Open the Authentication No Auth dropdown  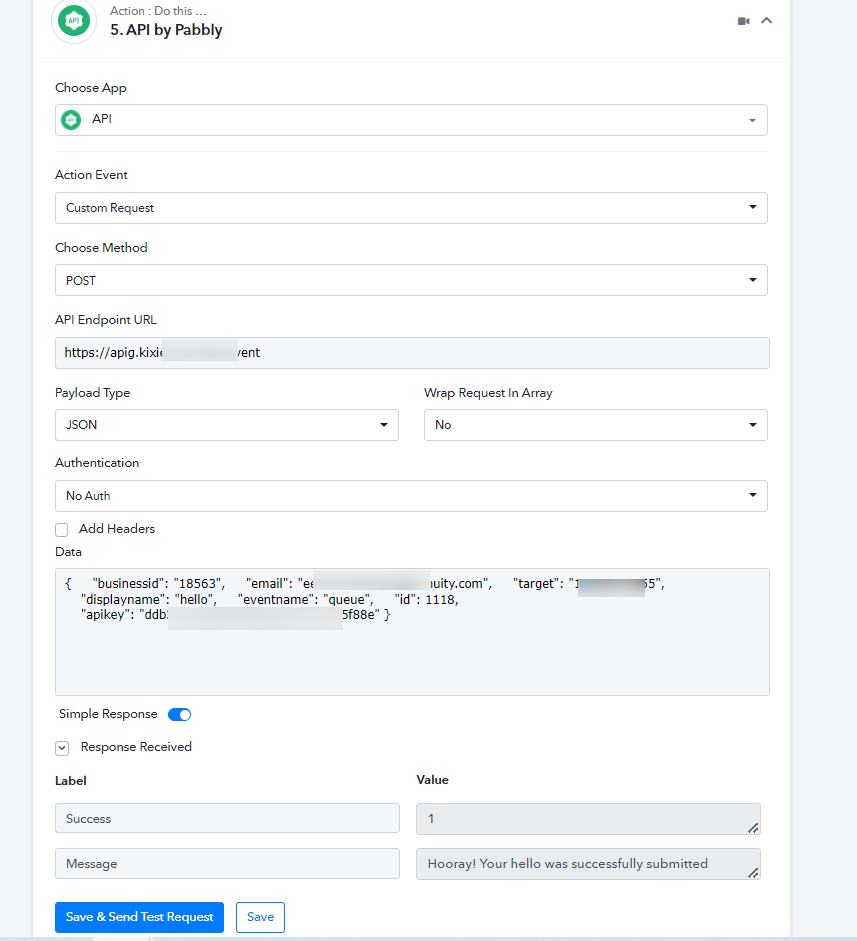pyautogui.click(x=411, y=496)
